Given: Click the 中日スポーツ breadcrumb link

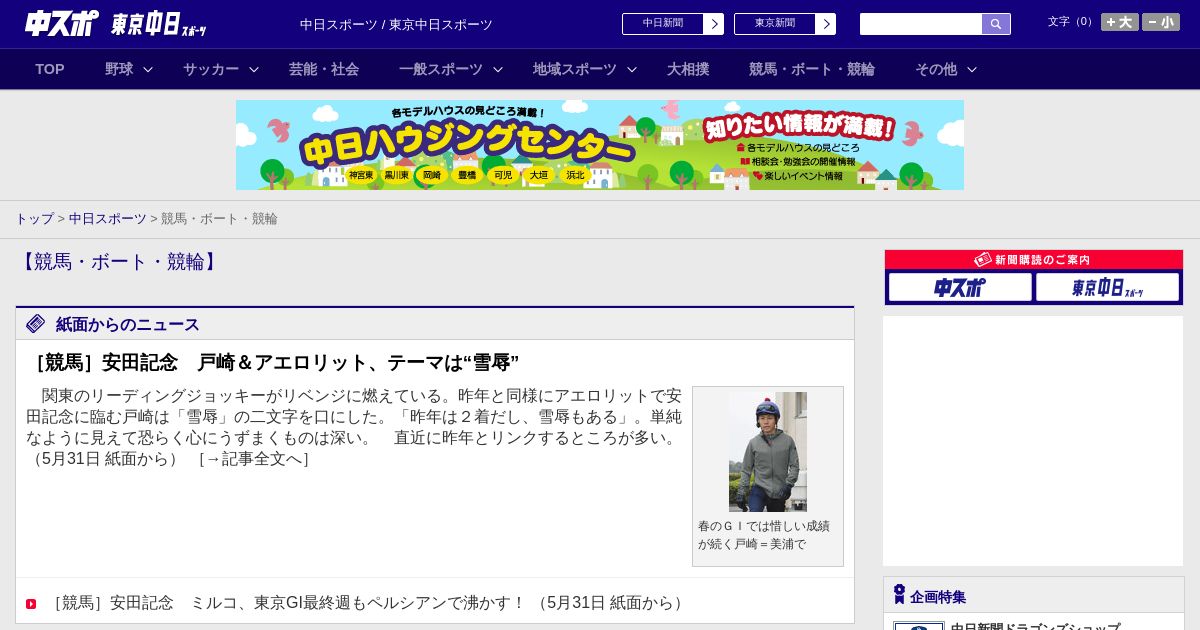Looking at the screenshot, I should click(x=108, y=219).
